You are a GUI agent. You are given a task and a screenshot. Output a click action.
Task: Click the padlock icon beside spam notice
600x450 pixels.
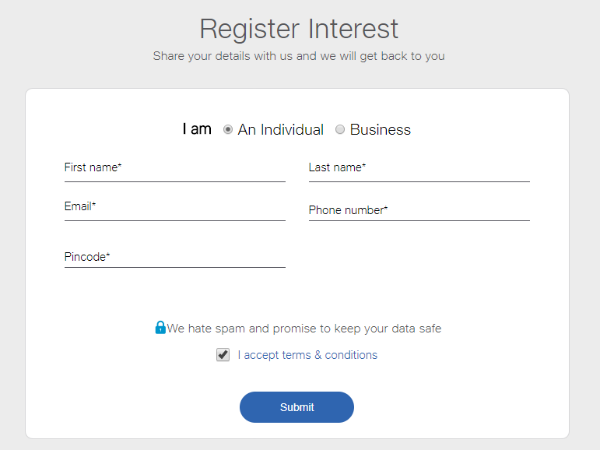(160, 327)
